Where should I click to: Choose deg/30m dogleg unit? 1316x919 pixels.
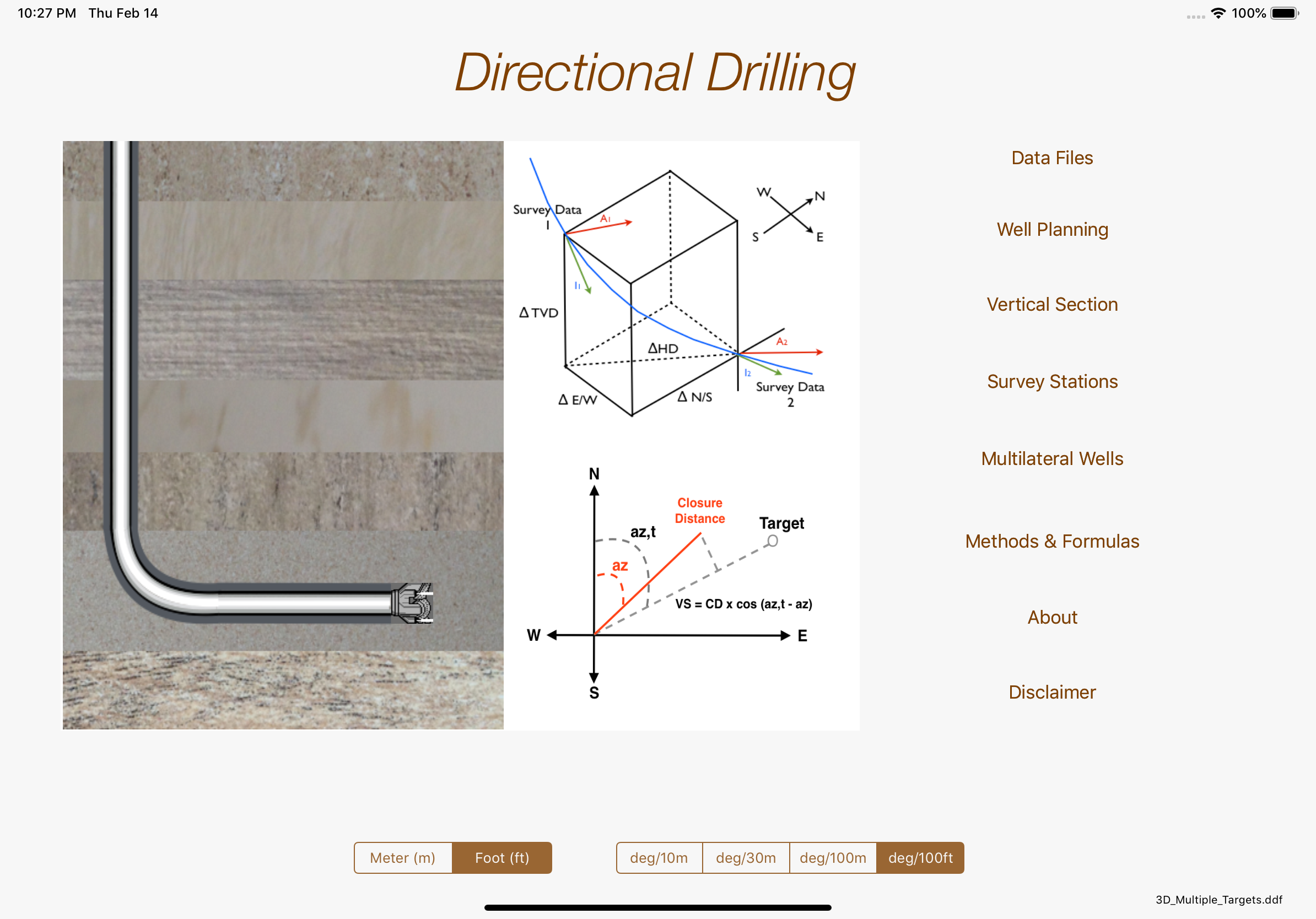[746, 858]
